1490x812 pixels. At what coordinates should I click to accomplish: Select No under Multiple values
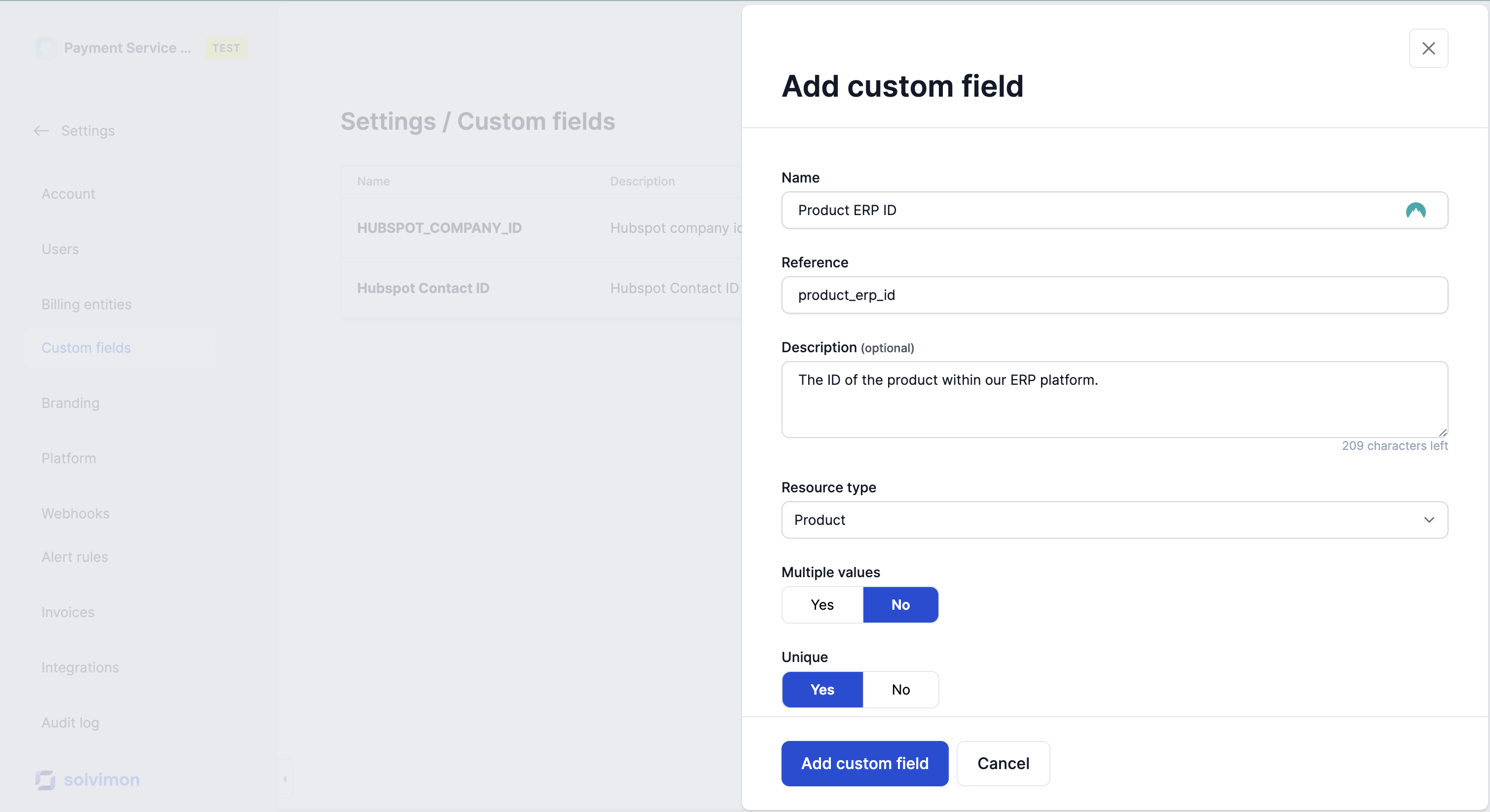click(899, 604)
